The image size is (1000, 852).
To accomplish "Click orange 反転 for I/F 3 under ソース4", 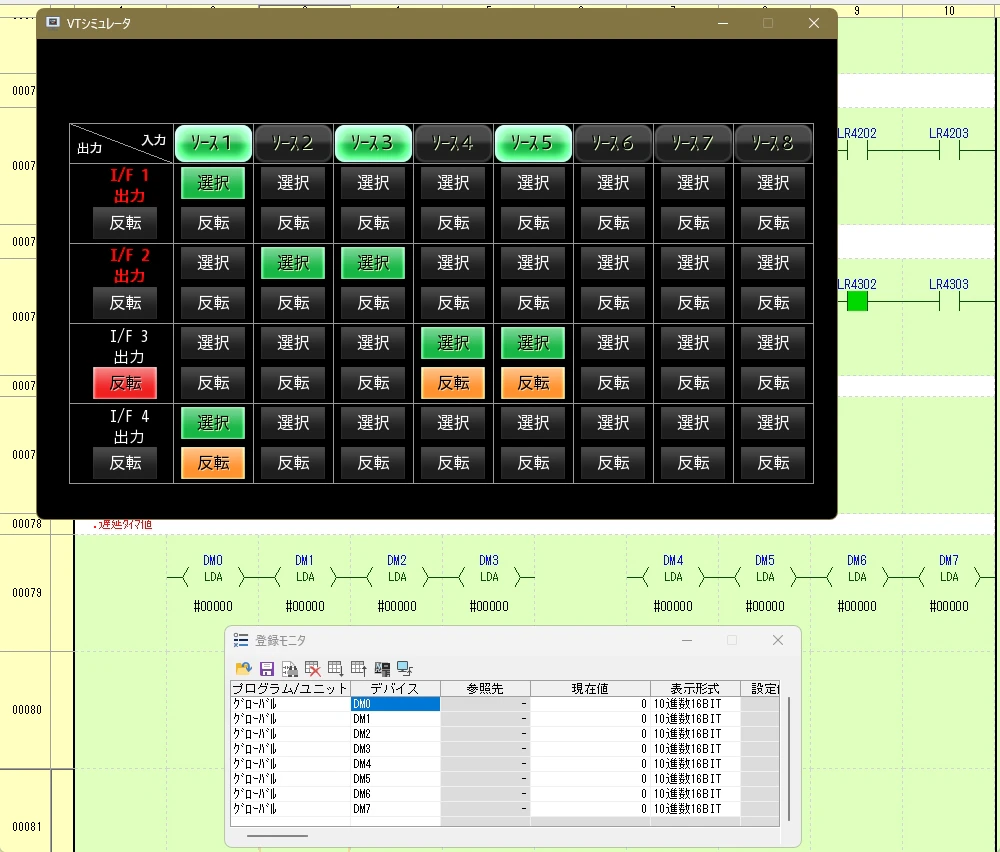I will coord(453,383).
